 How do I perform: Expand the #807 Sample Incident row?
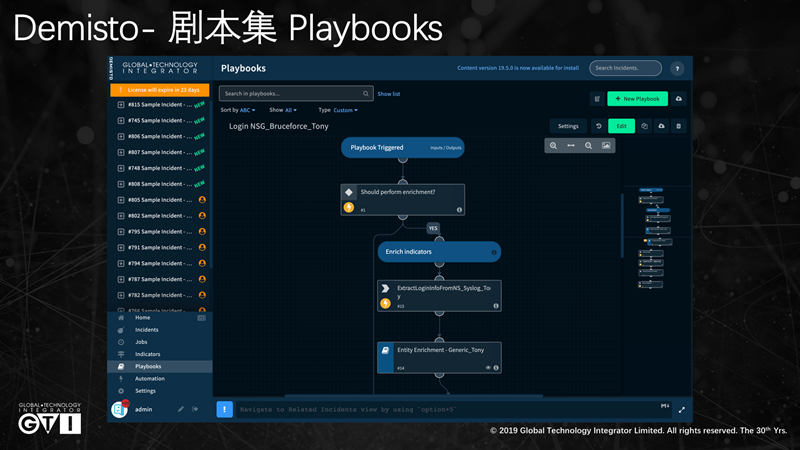coord(121,152)
